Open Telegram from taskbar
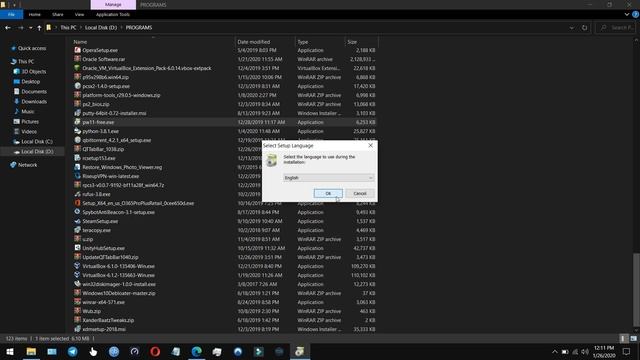640x360 pixels. [x=73, y=351]
